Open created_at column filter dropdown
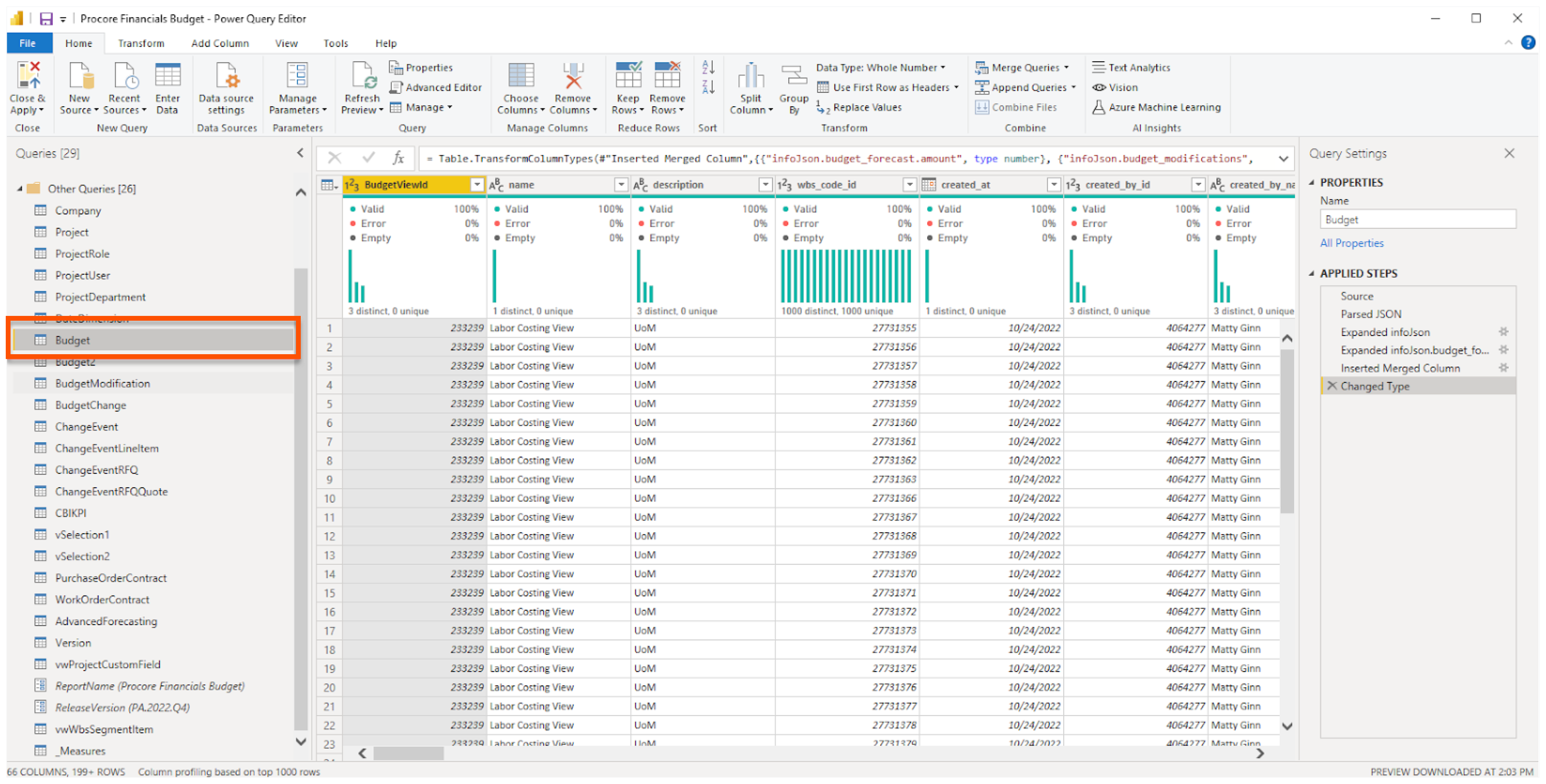 coord(1054,185)
